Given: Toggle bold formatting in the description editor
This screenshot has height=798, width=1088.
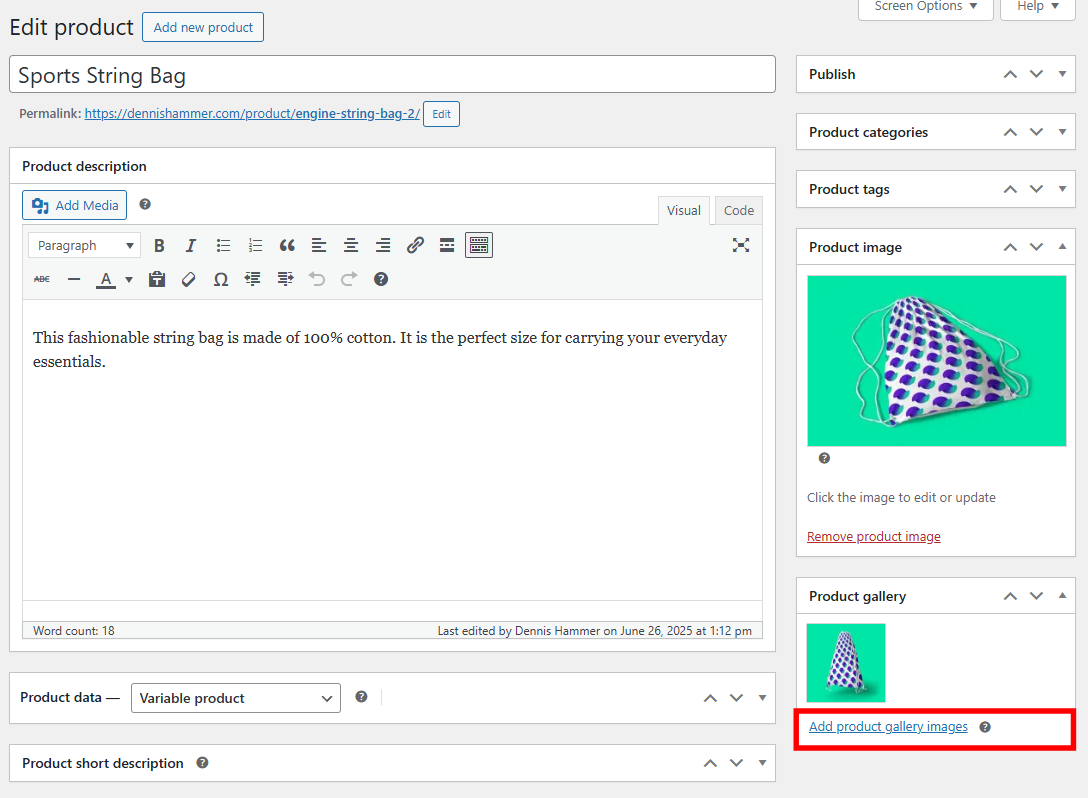Looking at the screenshot, I should click(x=159, y=245).
